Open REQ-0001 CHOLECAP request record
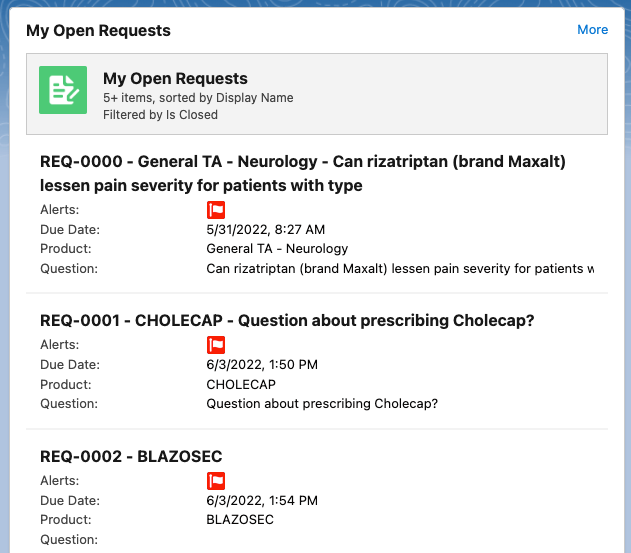The width and height of the screenshot is (631, 553). point(287,321)
